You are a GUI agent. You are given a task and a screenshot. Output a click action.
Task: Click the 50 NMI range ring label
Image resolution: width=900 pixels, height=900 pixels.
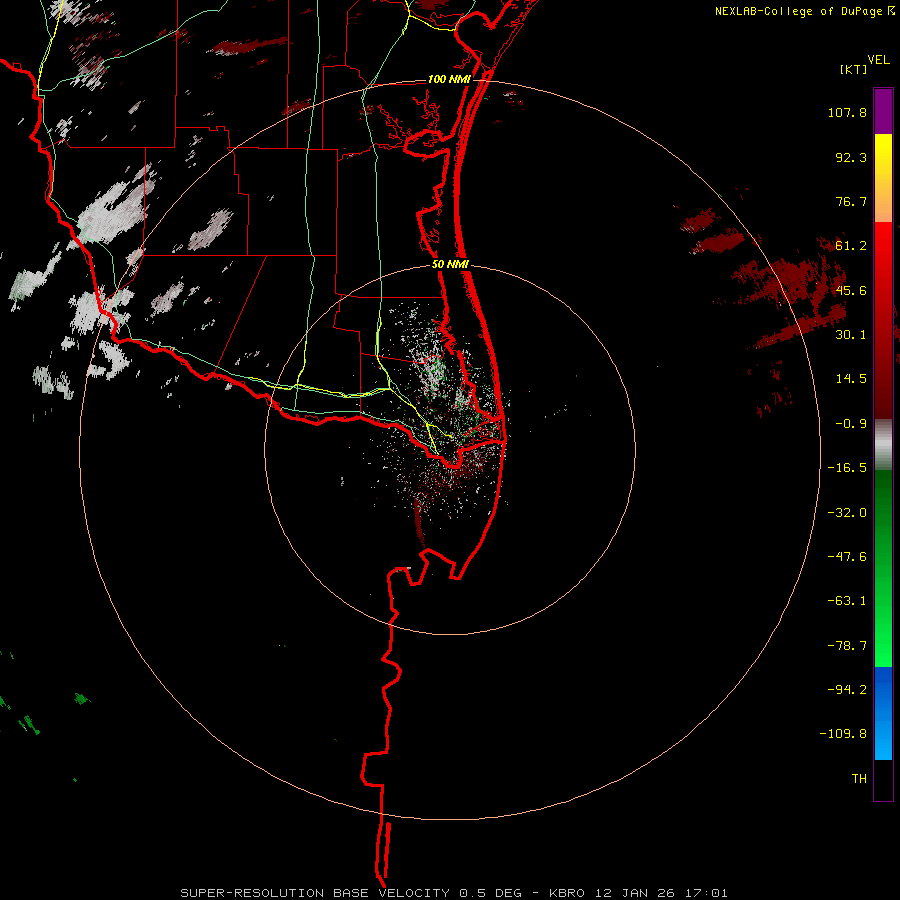click(x=450, y=264)
